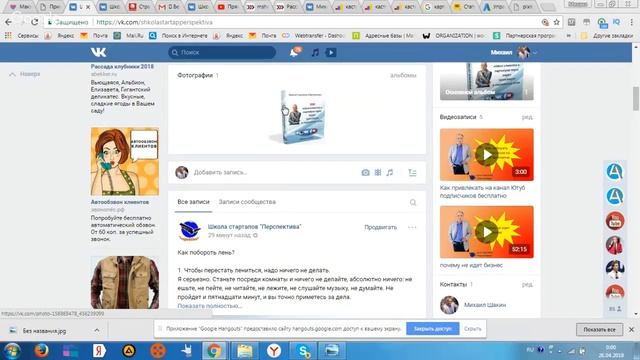
Task: Attach photo via camera icon
Action: coord(365,173)
